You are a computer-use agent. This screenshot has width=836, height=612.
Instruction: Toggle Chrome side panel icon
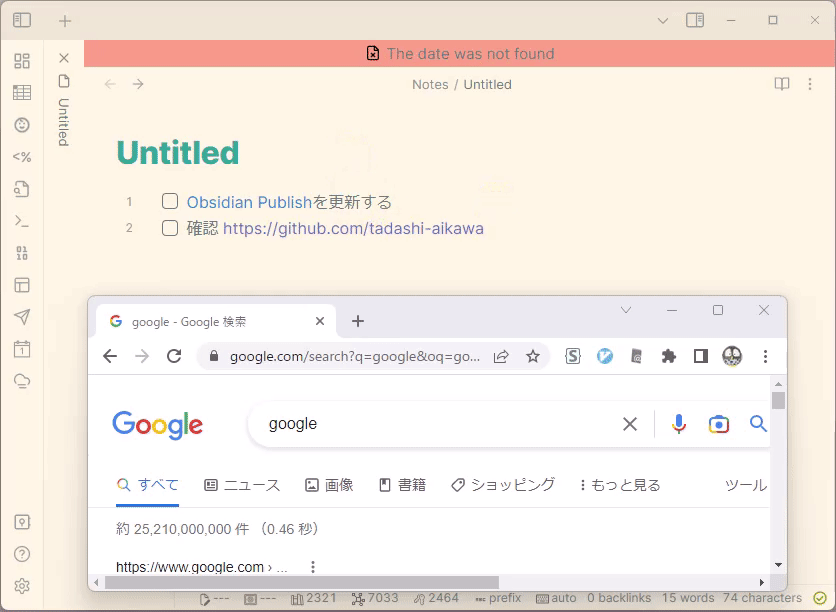coord(701,356)
